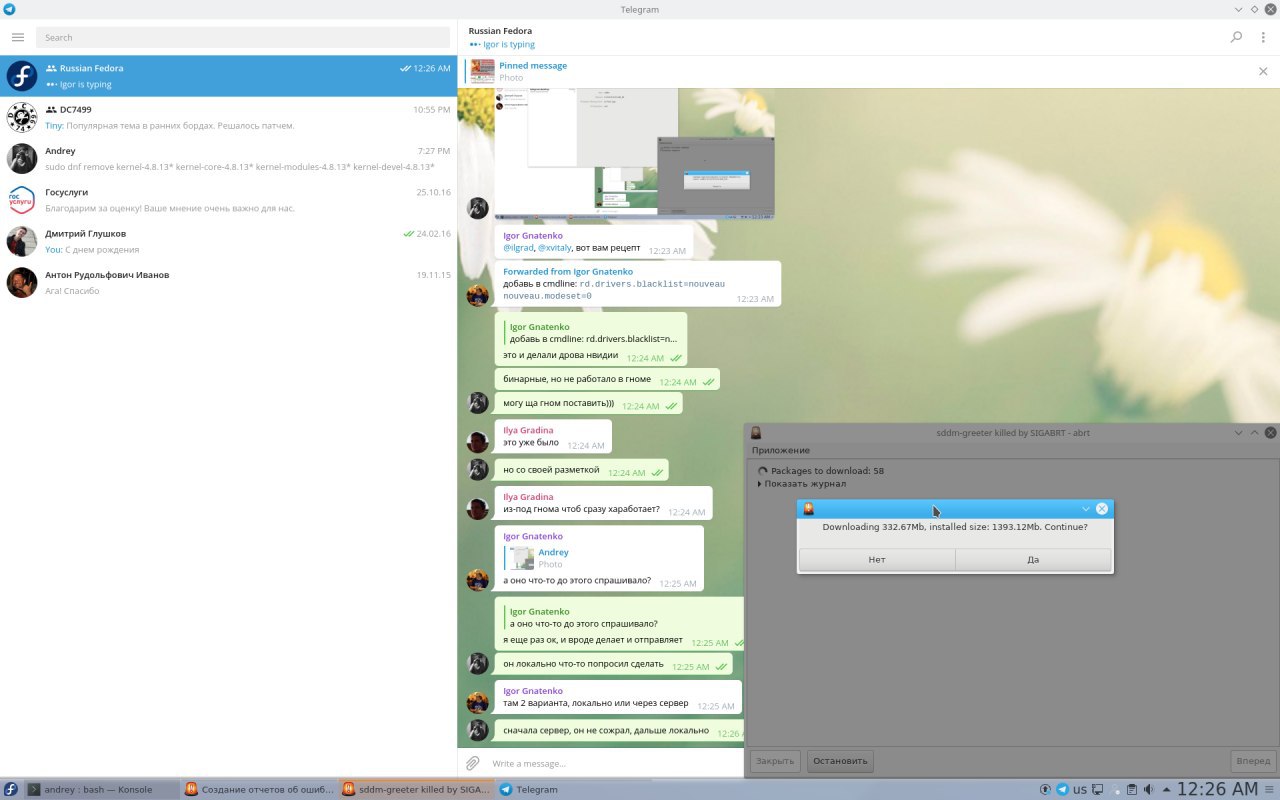
Task: Click Дмитрий Глушков's avatar
Action: [x=22, y=241]
